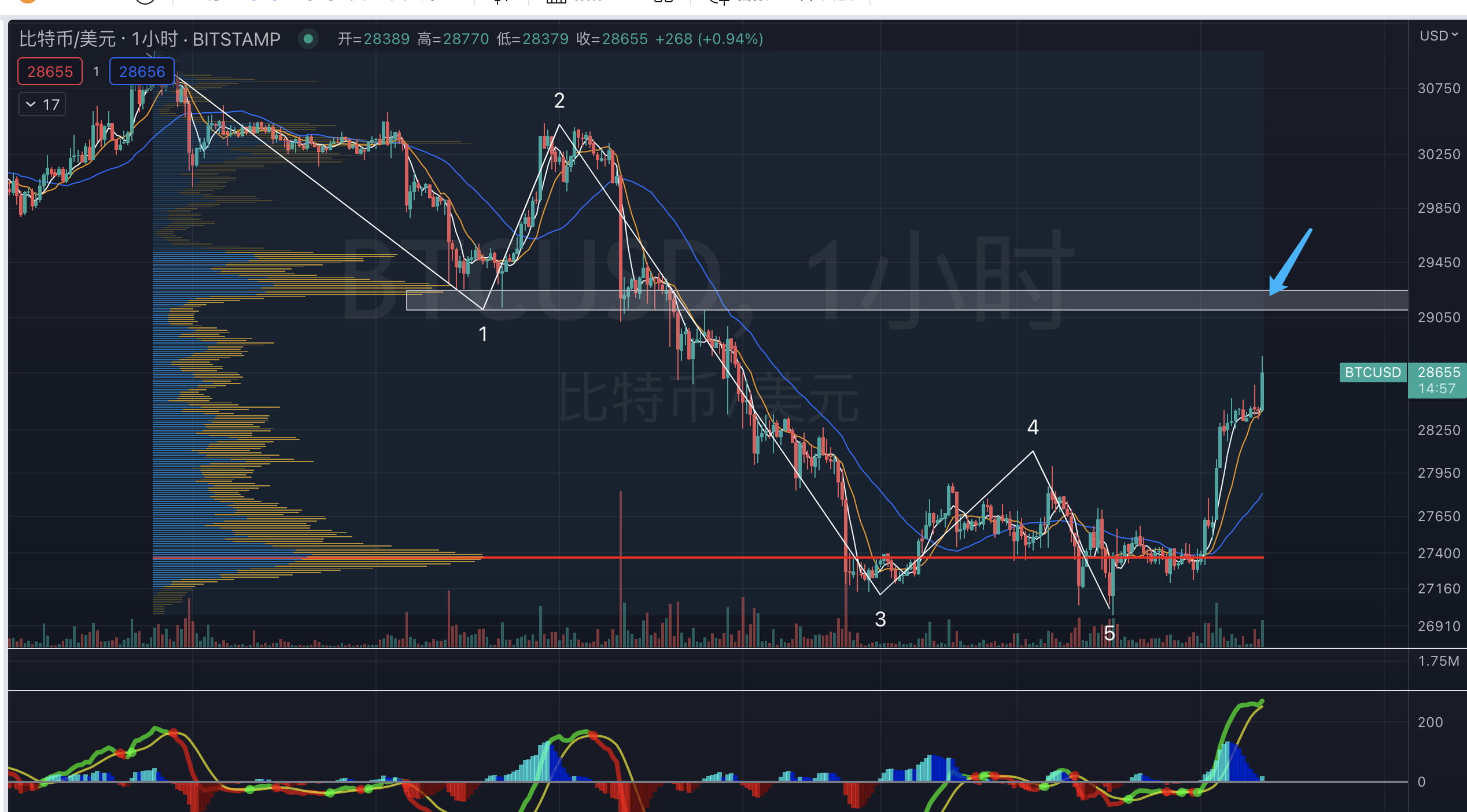This screenshot has height=812, width=1467.
Task: Click the 27650 price axis label
Action: coord(1439,516)
